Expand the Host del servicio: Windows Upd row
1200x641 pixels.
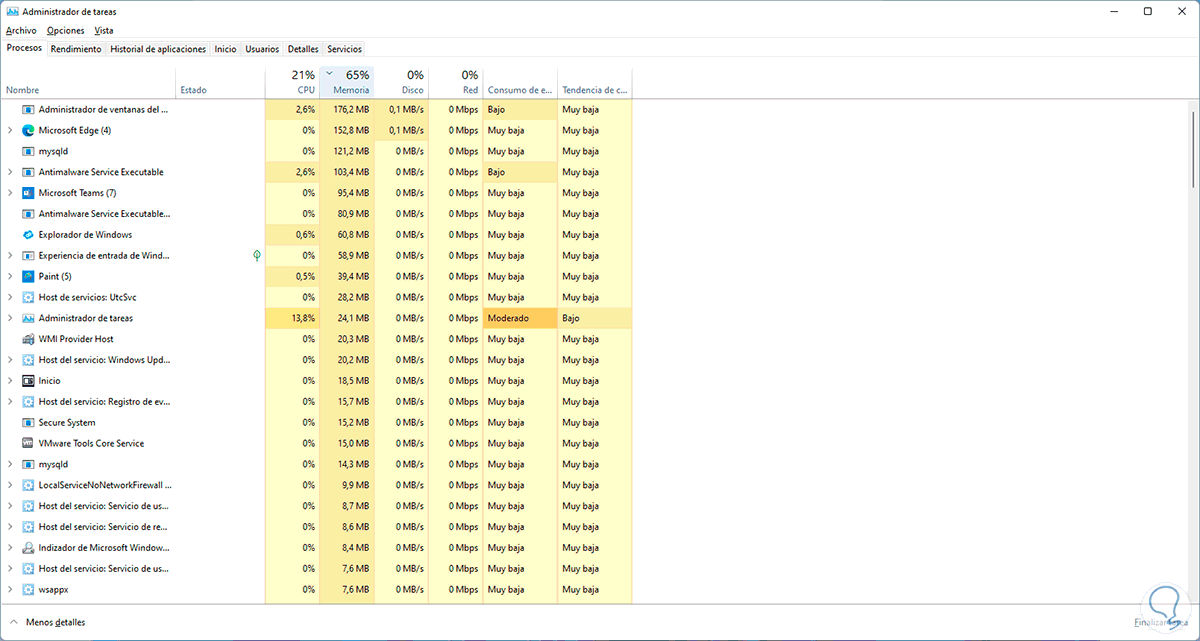point(10,360)
